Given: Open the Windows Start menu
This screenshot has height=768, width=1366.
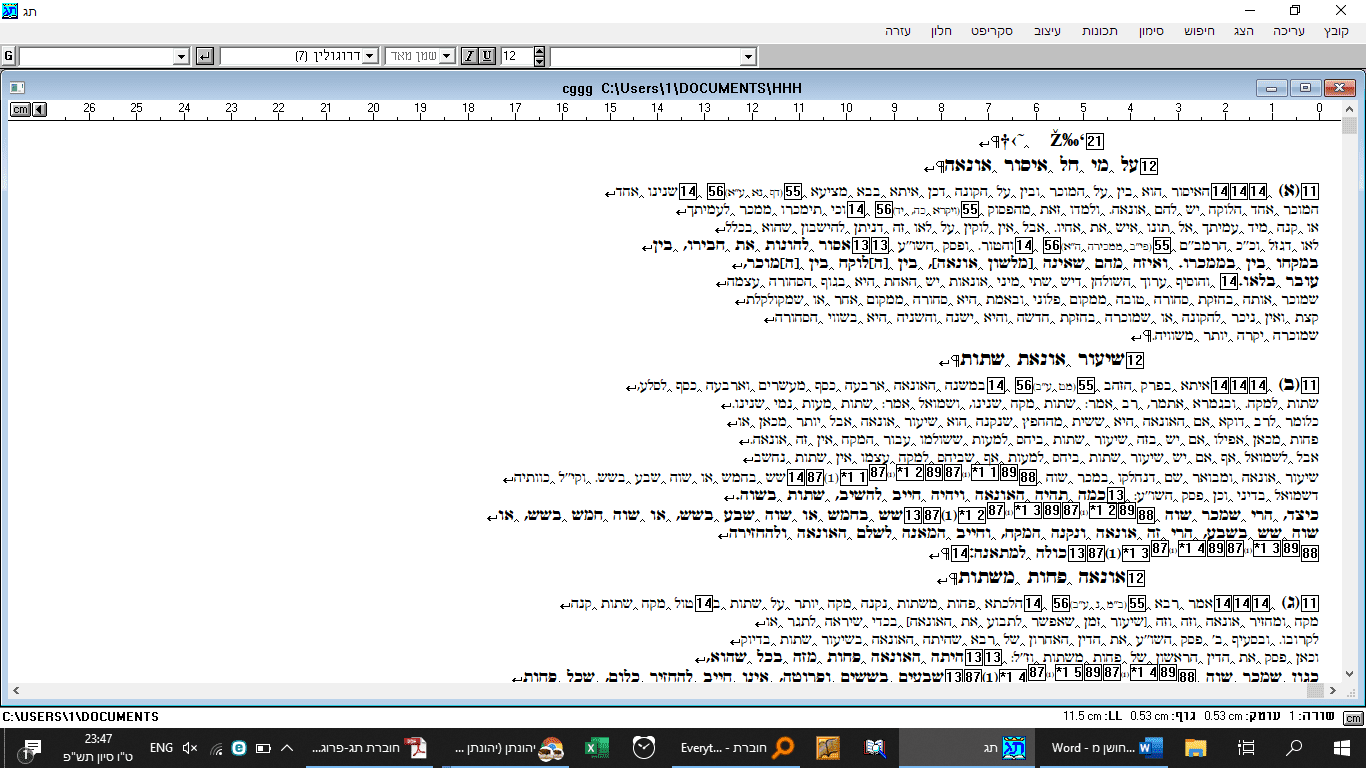Looking at the screenshot, I should click(1341, 747).
